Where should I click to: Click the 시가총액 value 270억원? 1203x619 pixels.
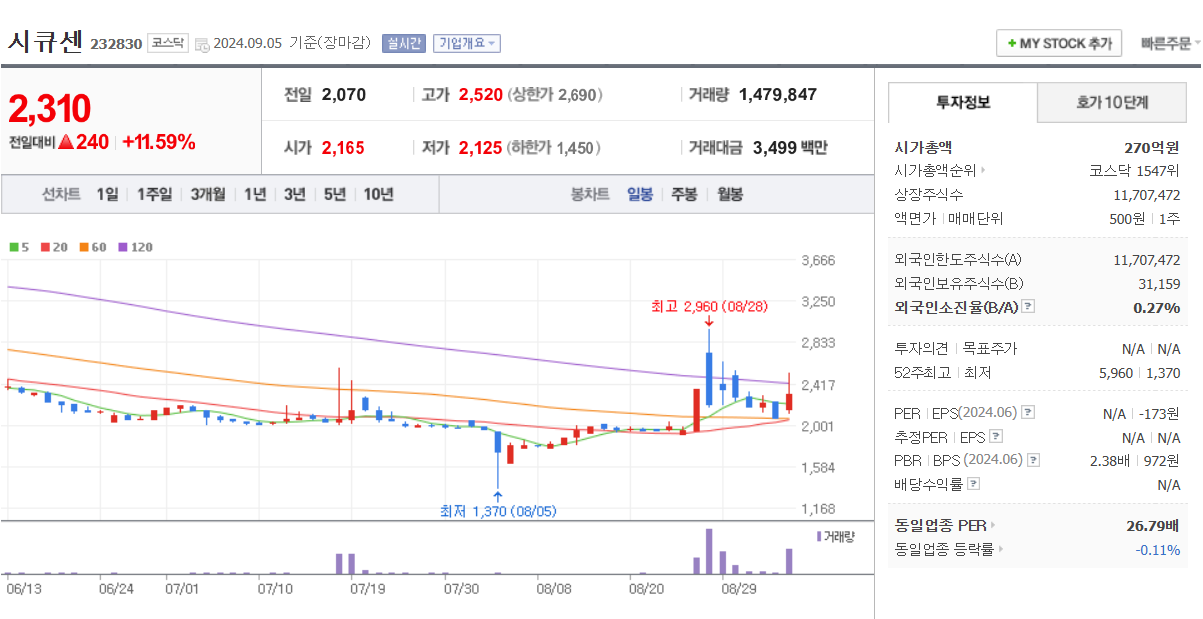click(1152, 147)
